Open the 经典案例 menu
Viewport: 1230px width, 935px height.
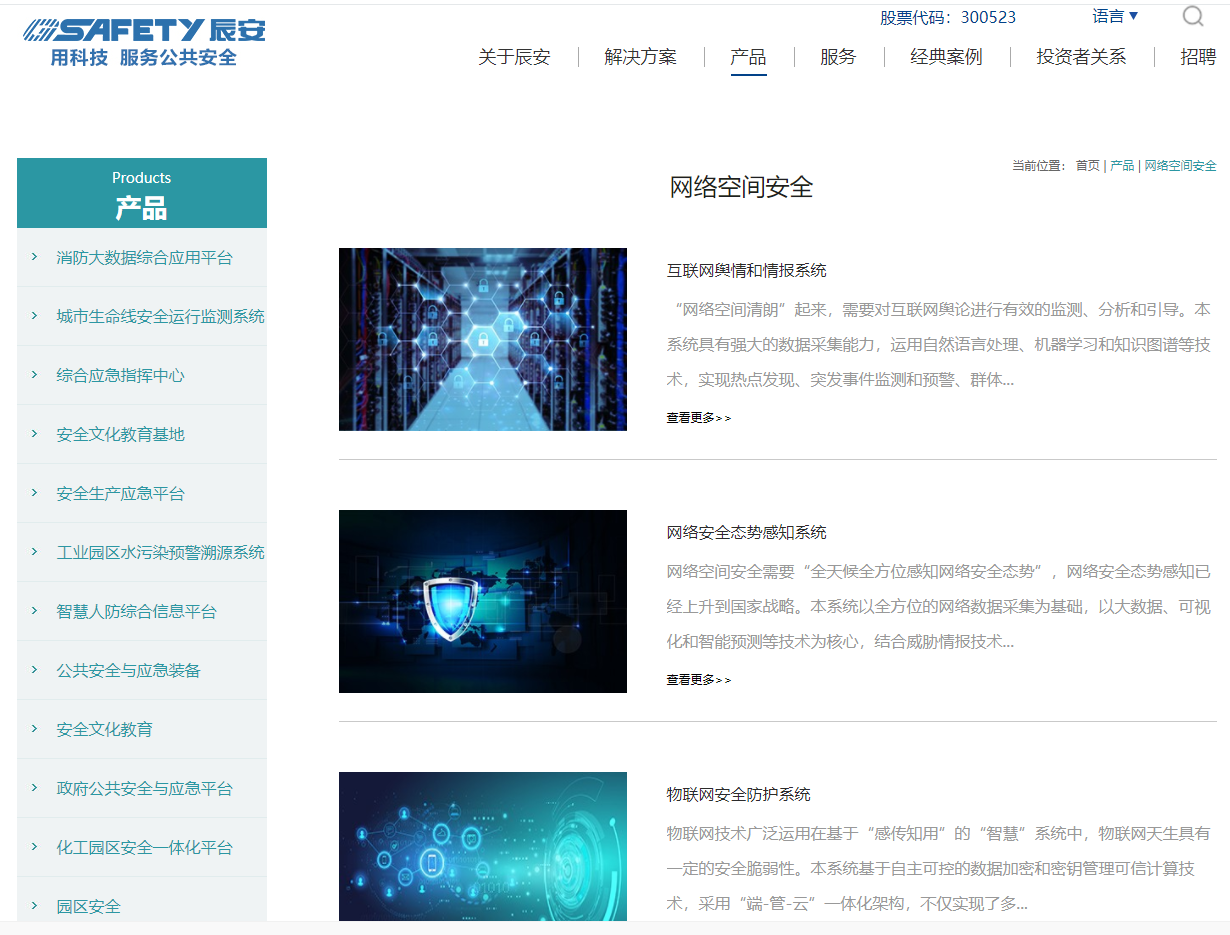pyautogui.click(x=946, y=57)
